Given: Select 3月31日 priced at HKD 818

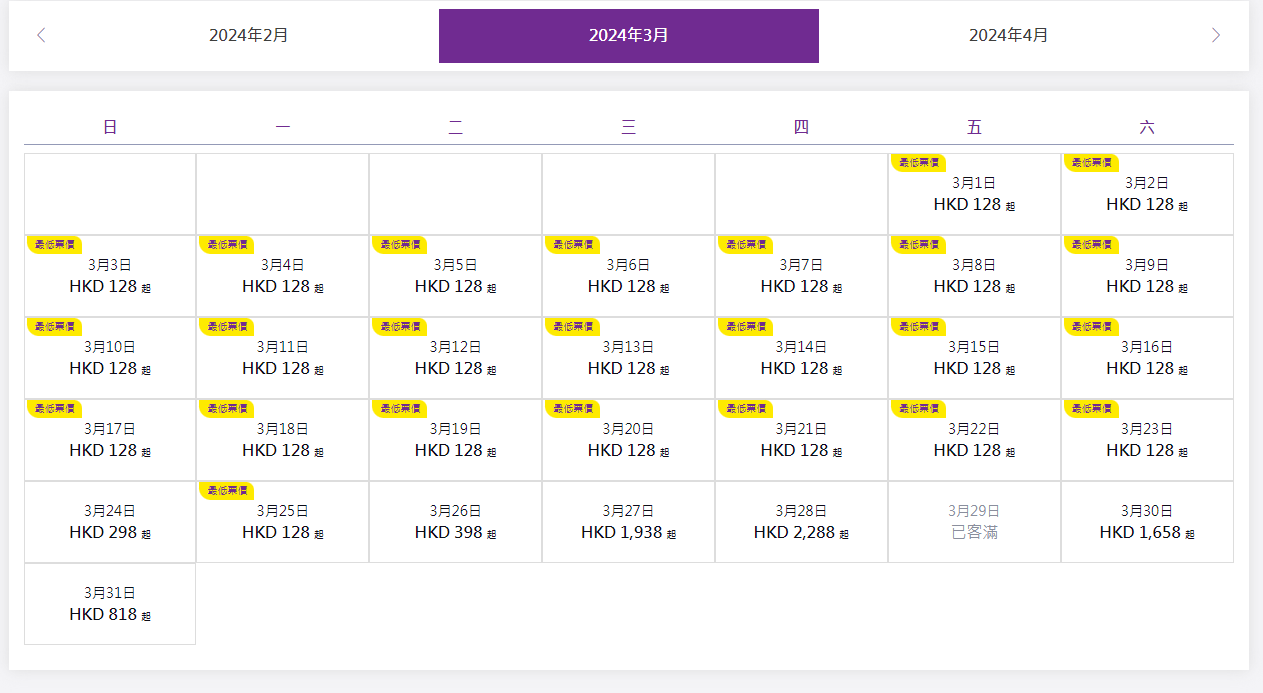Looking at the screenshot, I should (110, 604).
